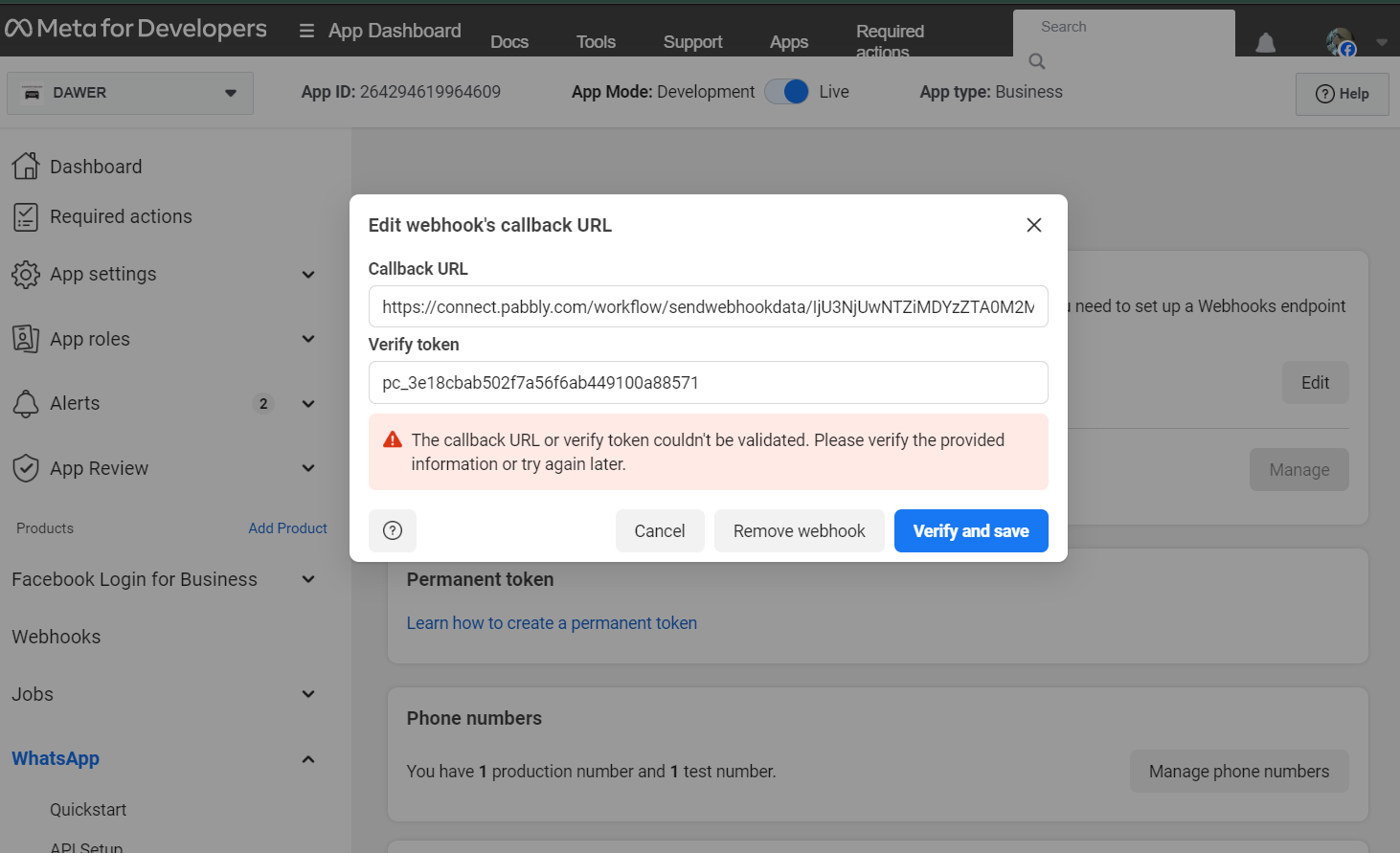1400x853 pixels.
Task: Click the 'Permanent token' heading
Action: pyautogui.click(x=481, y=579)
